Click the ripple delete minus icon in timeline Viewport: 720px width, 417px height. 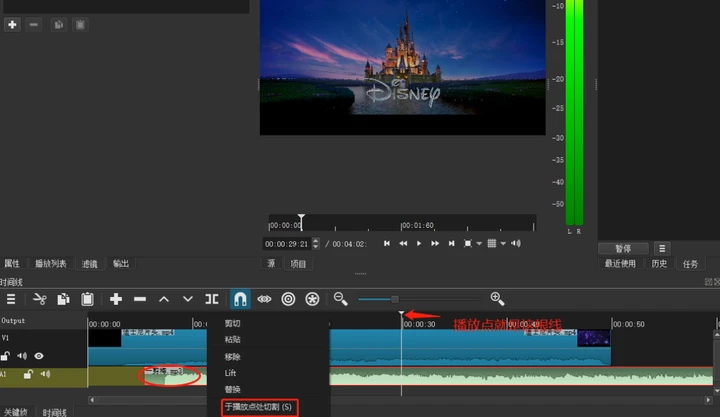pos(140,299)
